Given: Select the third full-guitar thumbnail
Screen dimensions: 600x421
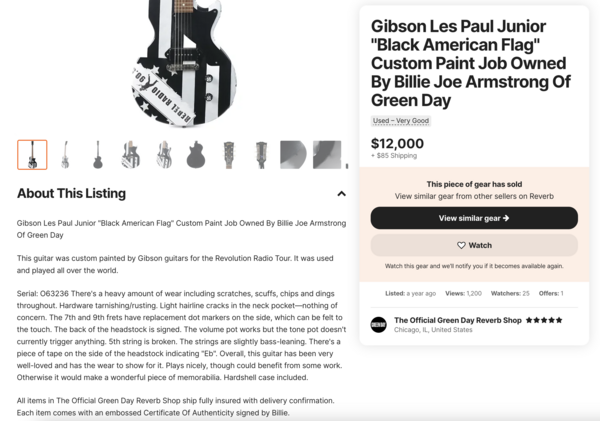Looking at the screenshot, I should [x=98, y=155].
